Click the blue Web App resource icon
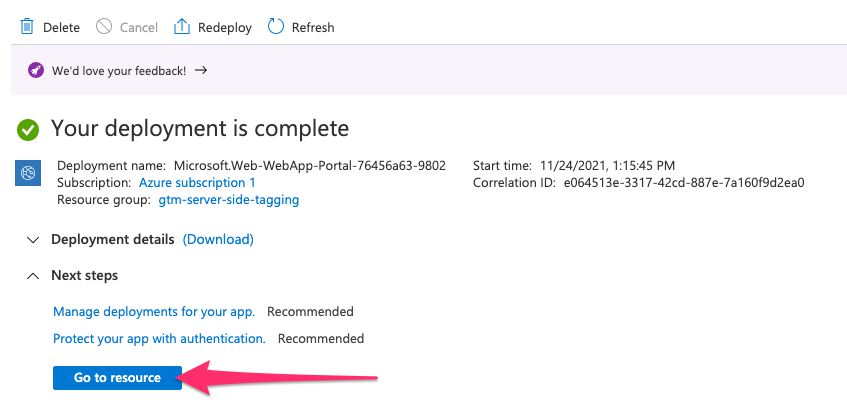 tap(28, 173)
